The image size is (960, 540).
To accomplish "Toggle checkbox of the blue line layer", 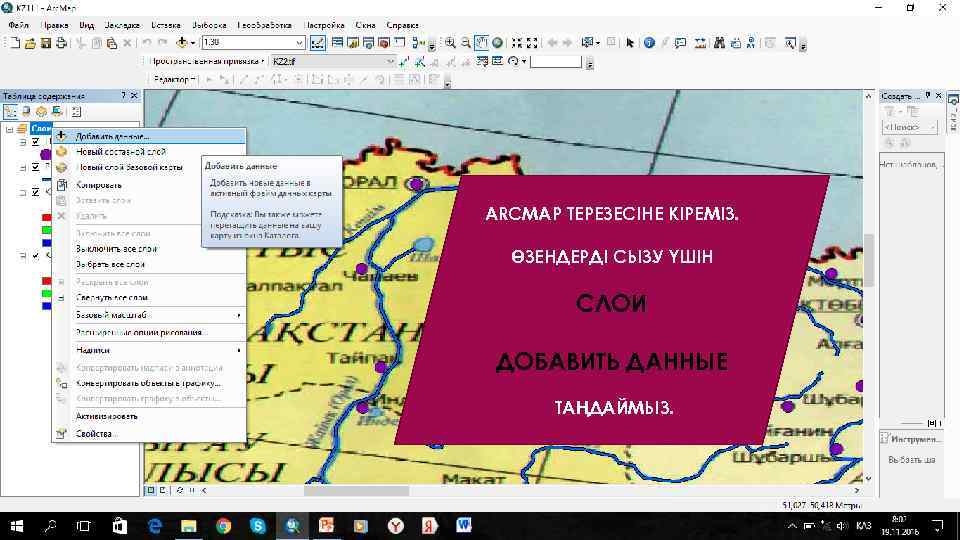I will 36,167.
